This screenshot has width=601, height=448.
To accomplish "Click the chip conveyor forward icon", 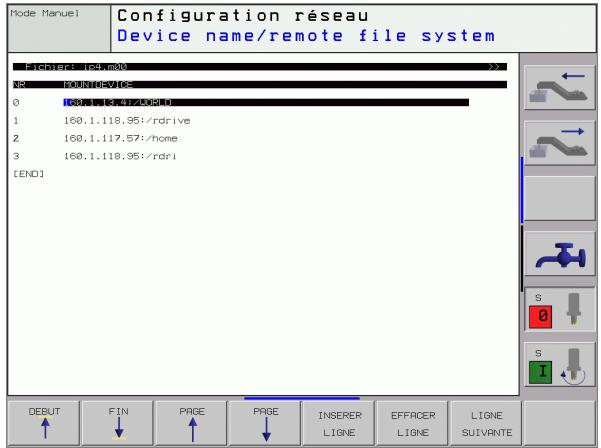I will [559, 143].
